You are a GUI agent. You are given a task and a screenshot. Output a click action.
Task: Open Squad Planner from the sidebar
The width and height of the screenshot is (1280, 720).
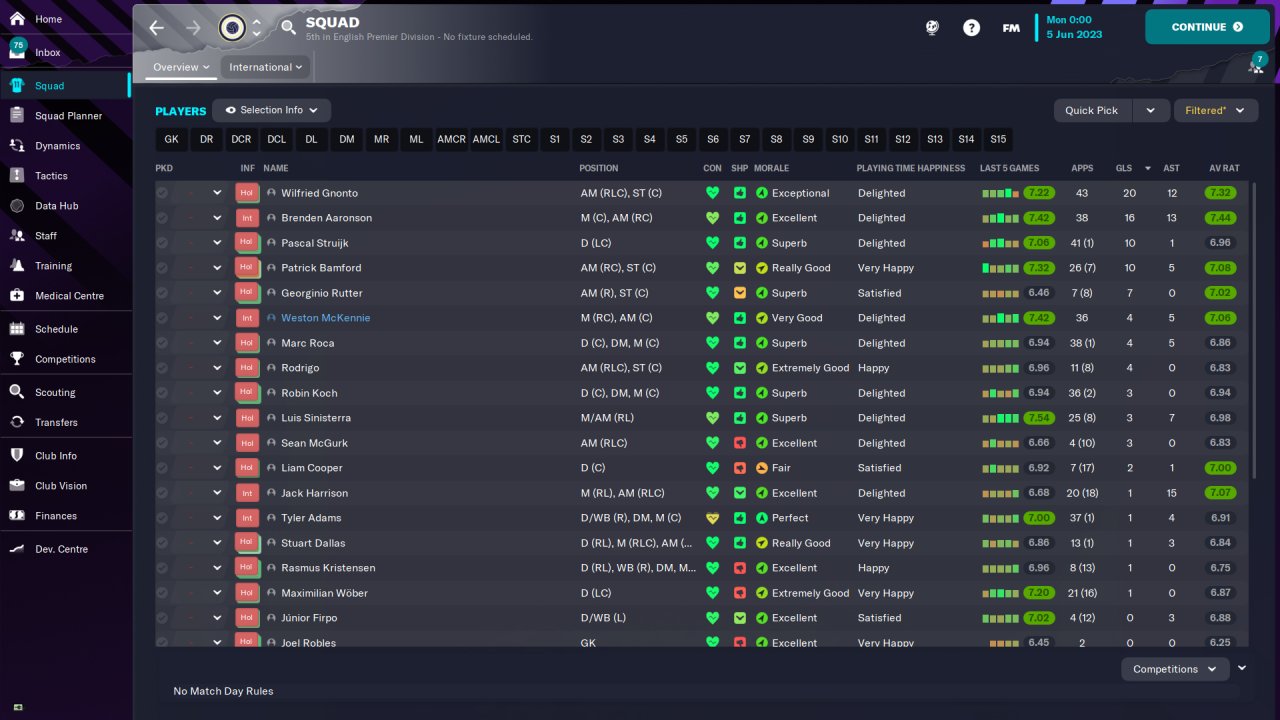pos(65,116)
